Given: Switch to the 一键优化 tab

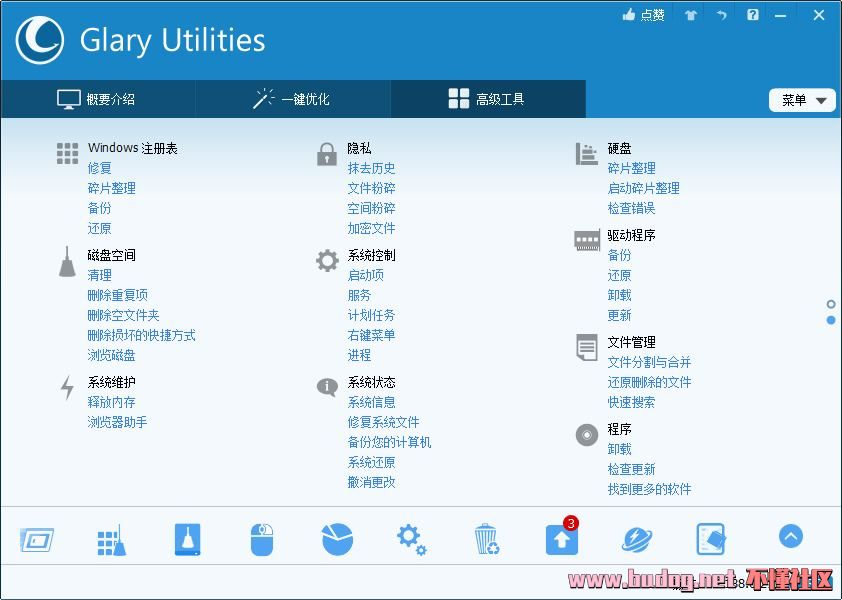Looking at the screenshot, I should (292, 99).
